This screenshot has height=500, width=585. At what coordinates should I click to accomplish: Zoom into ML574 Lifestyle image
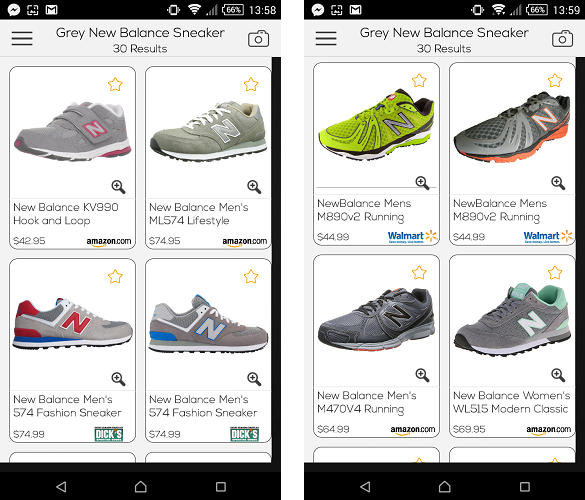point(254,187)
